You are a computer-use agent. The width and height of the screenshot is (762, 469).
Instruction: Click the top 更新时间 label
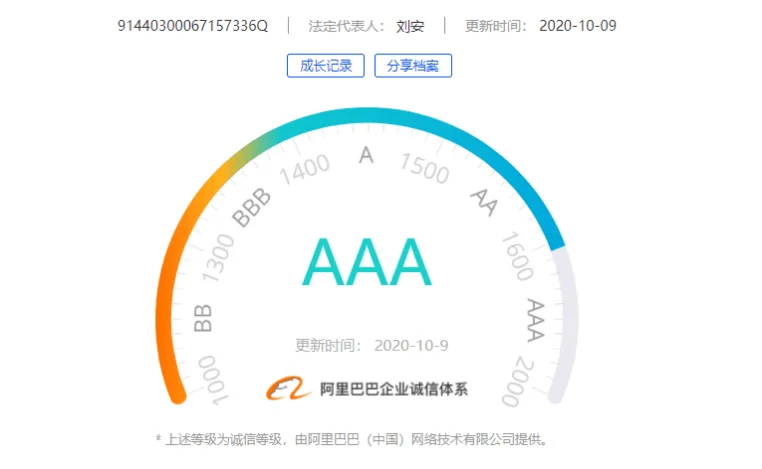[x=496, y=26]
